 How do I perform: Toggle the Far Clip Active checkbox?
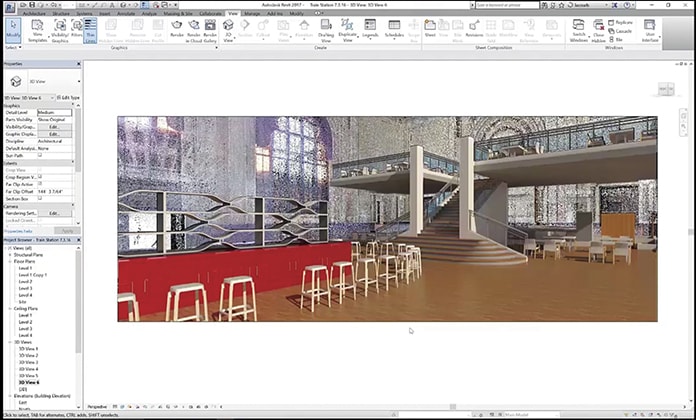click(40, 184)
